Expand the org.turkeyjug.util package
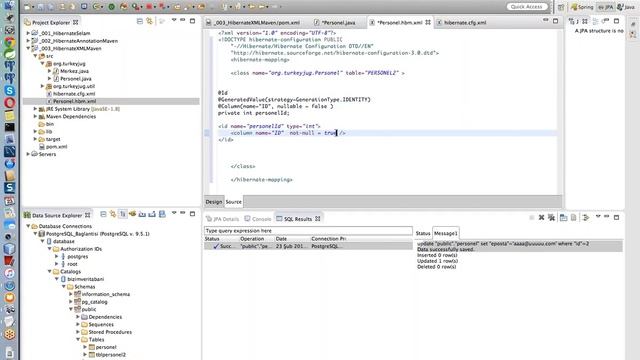Viewport: 640px width, 360px height. pos(42,86)
